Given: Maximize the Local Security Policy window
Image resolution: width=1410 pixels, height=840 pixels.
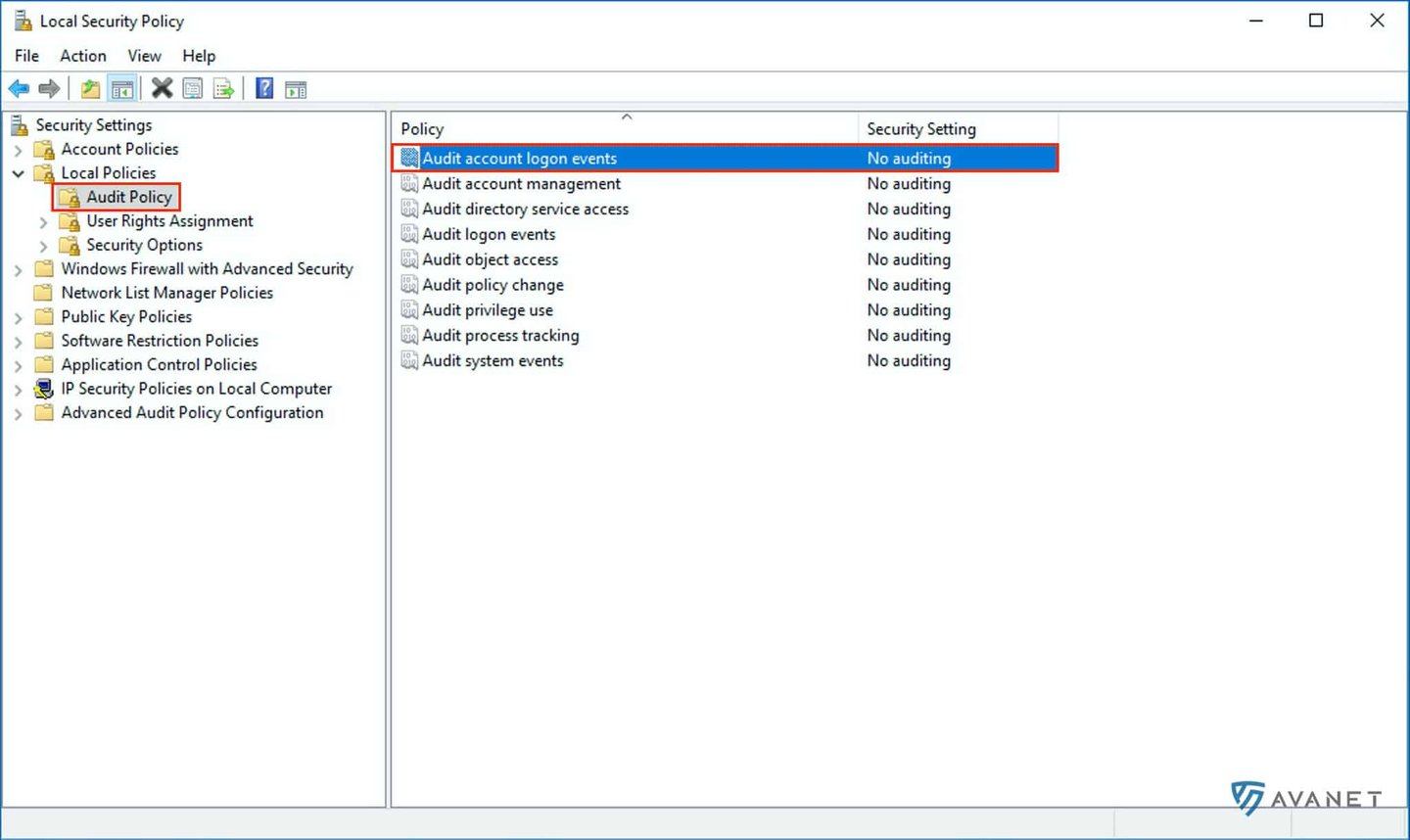Looking at the screenshot, I should pyautogui.click(x=1316, y=21).
